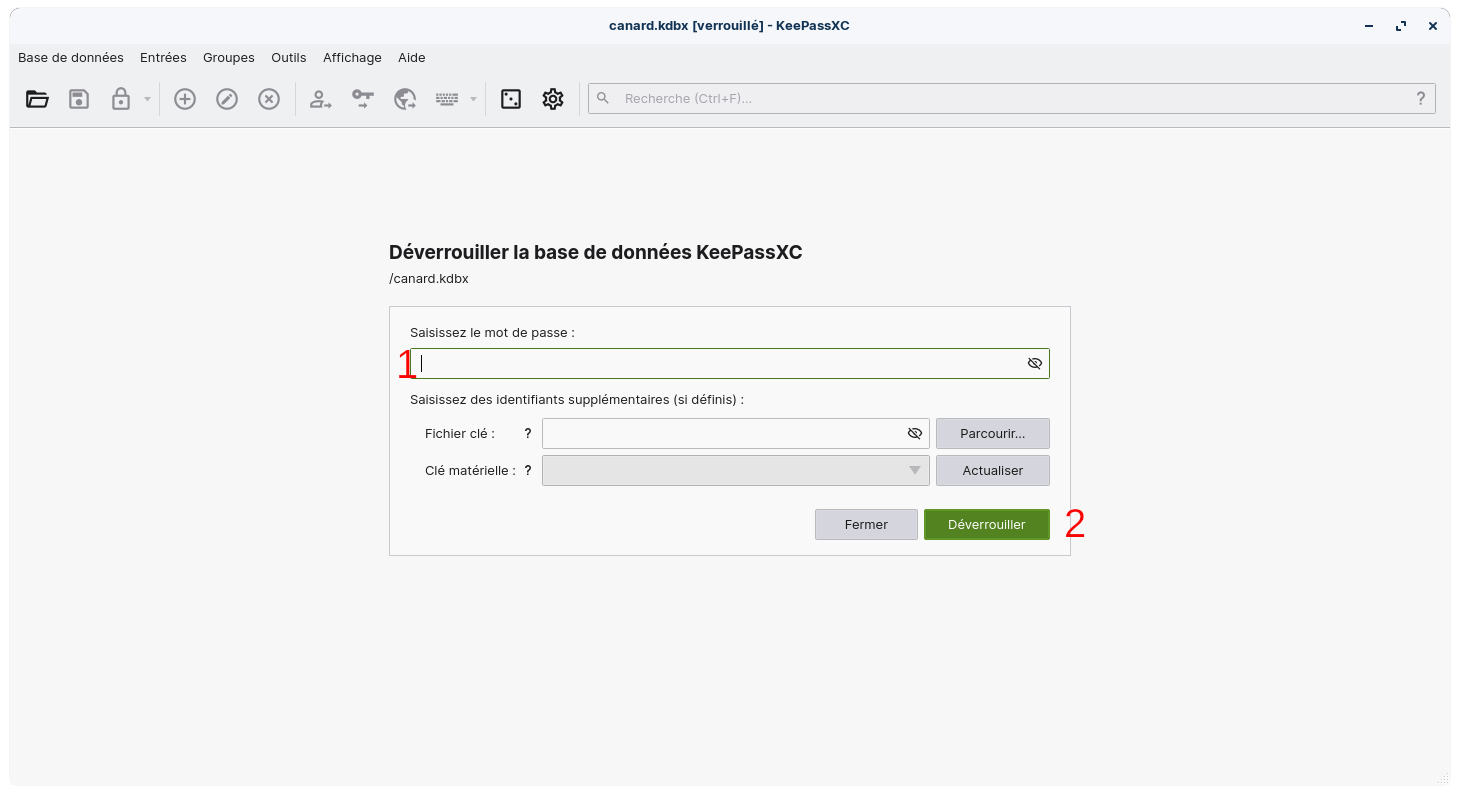Click the Parcourir... button
The image size is (1460, 795).
992,433
